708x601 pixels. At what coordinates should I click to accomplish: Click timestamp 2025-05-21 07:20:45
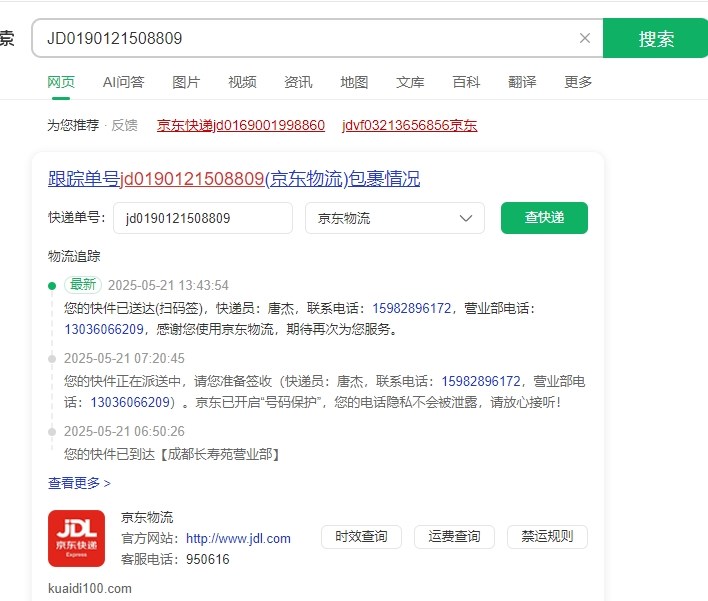click(124, 359)
